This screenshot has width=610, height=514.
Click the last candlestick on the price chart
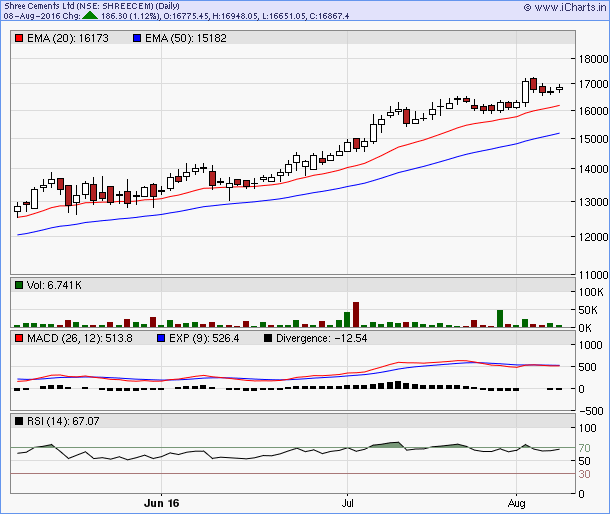[559, 88]
